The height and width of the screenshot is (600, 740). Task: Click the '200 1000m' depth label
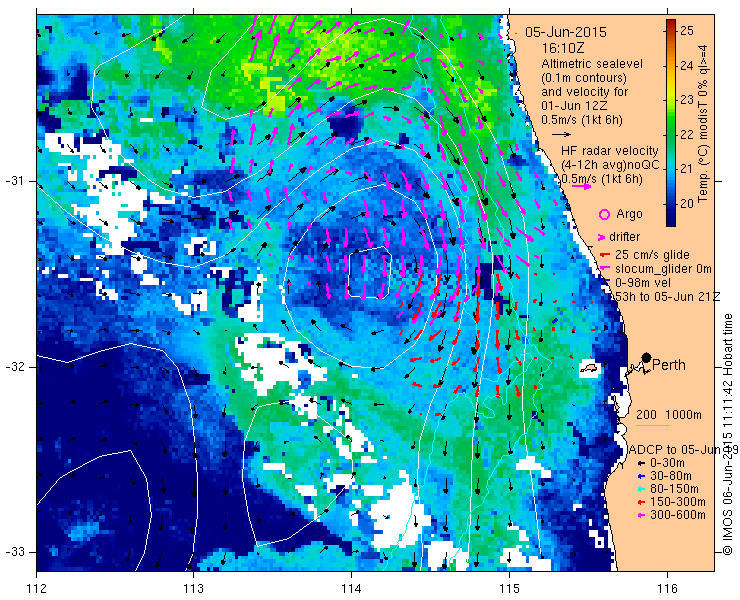(669, 415)
